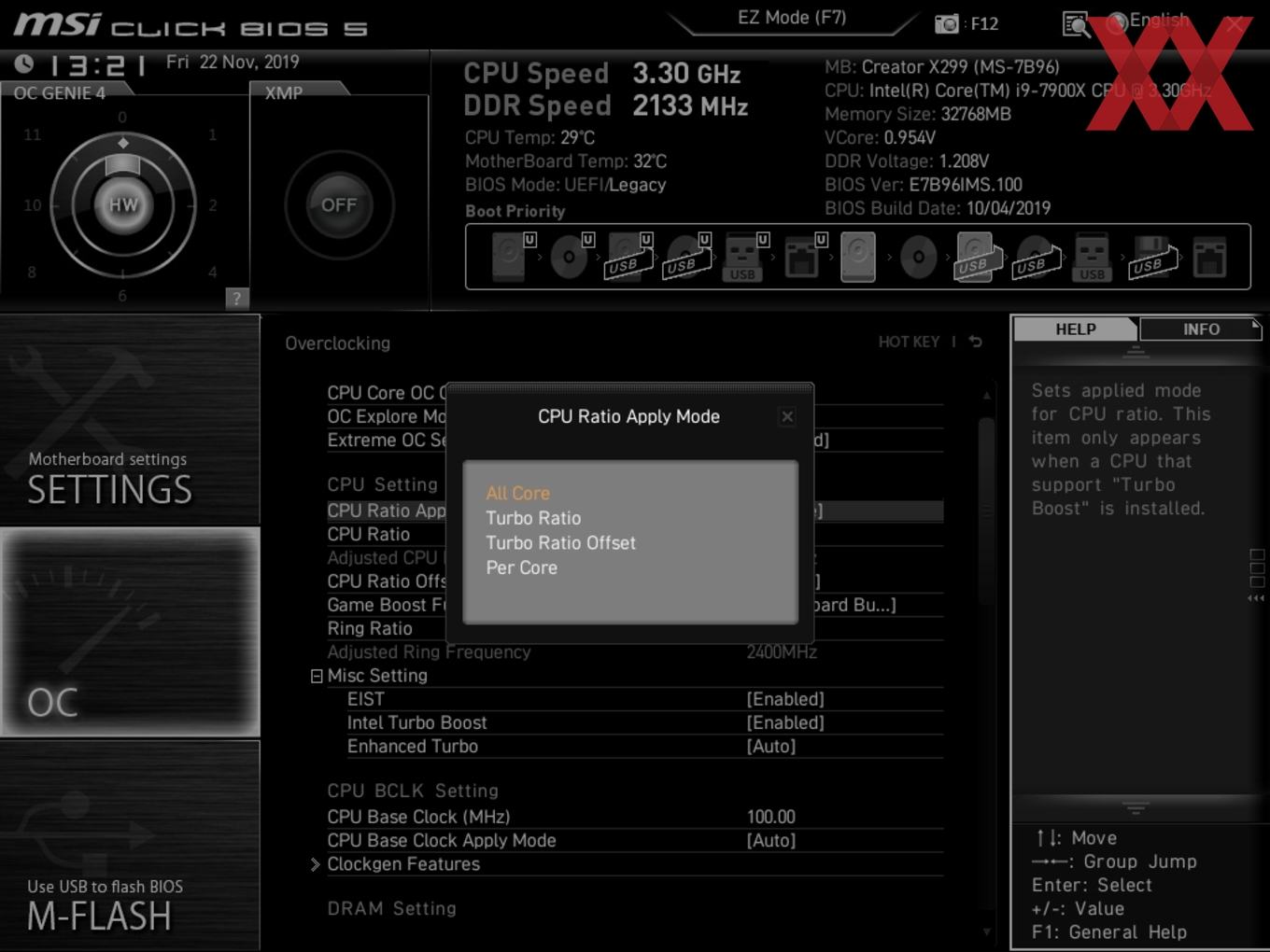This screenshot has width=1270, height=952.
Task: Click the settings list vertical scrollbar
Action: coord(986,512)
